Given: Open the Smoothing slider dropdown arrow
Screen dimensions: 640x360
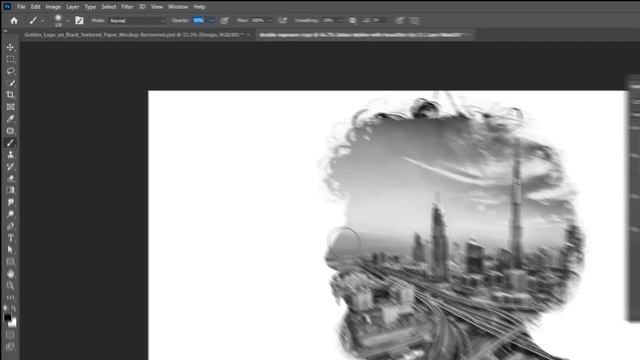Looking at the screenshot, I should [x=341, y=20].
